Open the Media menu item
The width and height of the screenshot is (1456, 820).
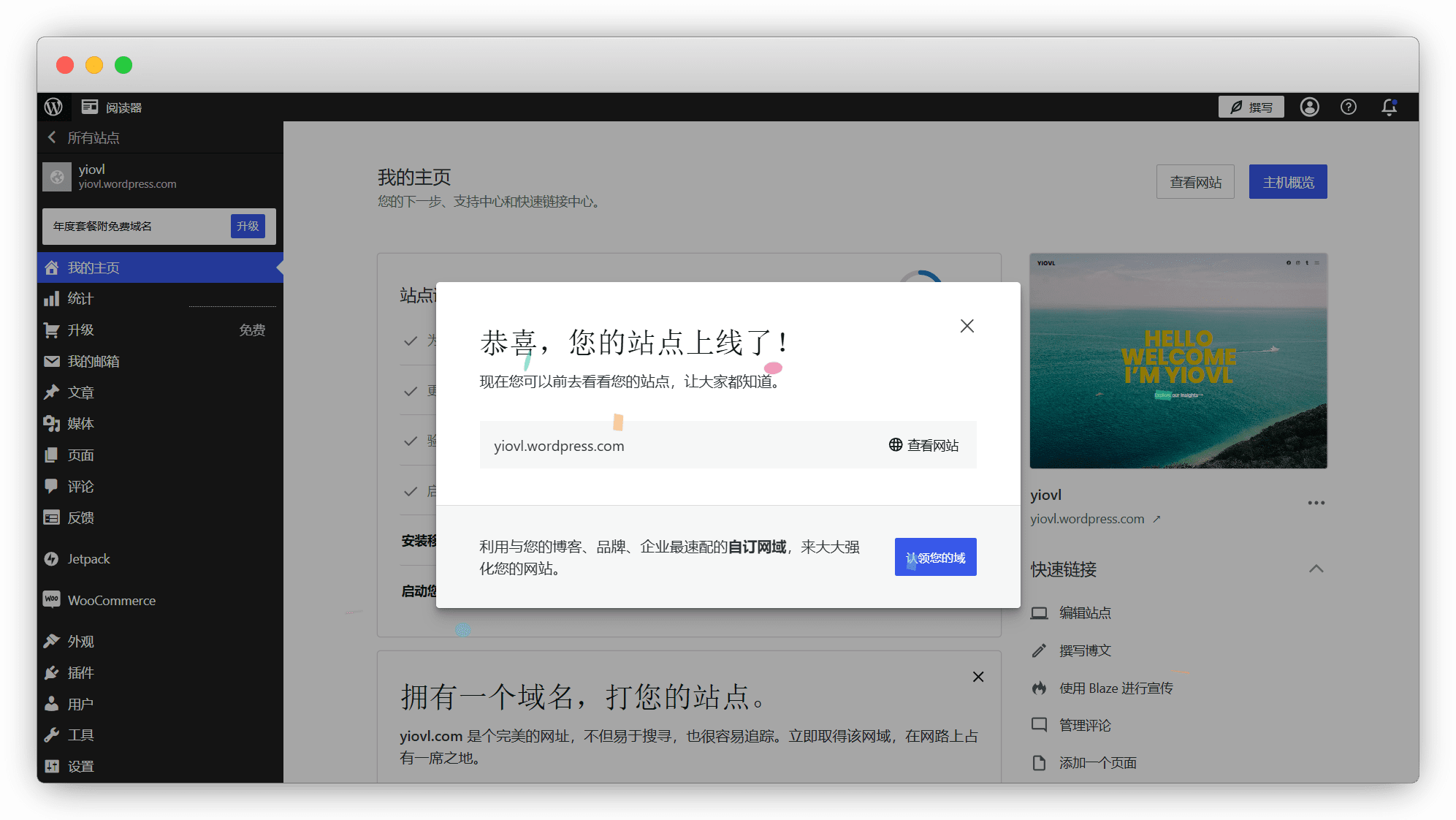(80, 424)
